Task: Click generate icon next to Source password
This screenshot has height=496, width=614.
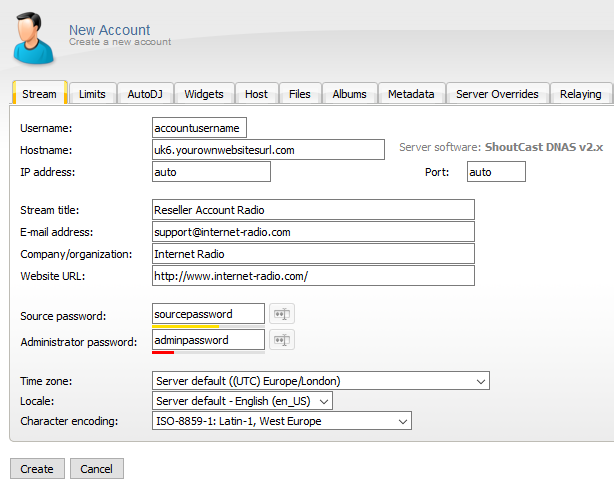Action: (x=282, y=314)
